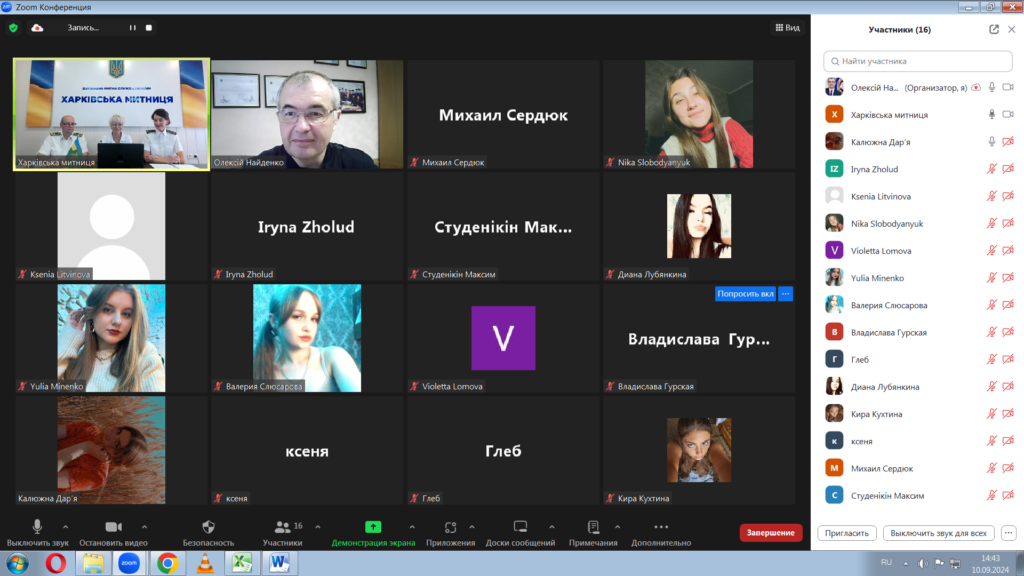Select Диана Лубянкина in participants list

coord(918,387)
